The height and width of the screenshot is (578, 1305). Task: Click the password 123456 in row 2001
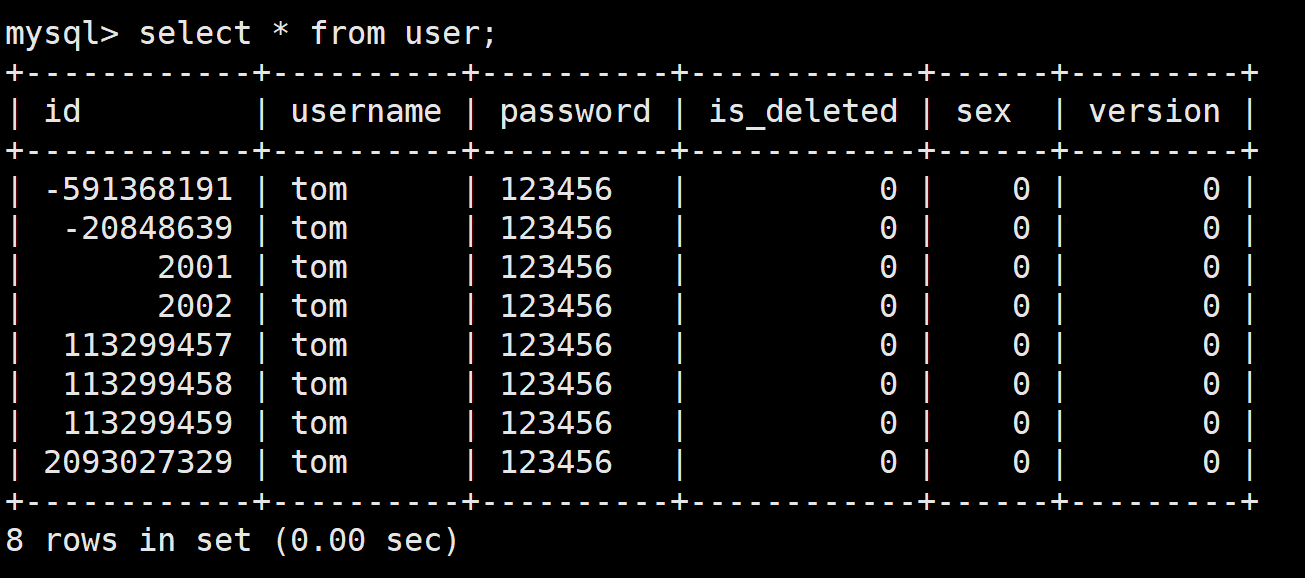(556, 267)
